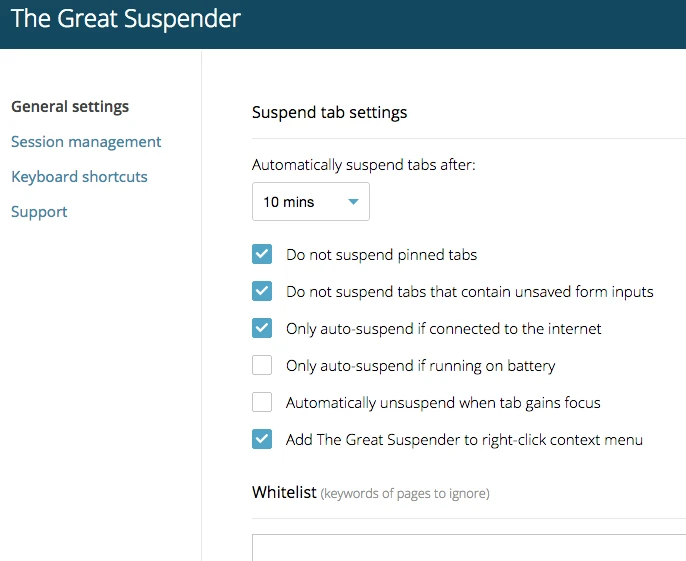Screen dimensions: 686x561
Task: Click "The Great Suspender" header title
Action: [x=126, y=20]
